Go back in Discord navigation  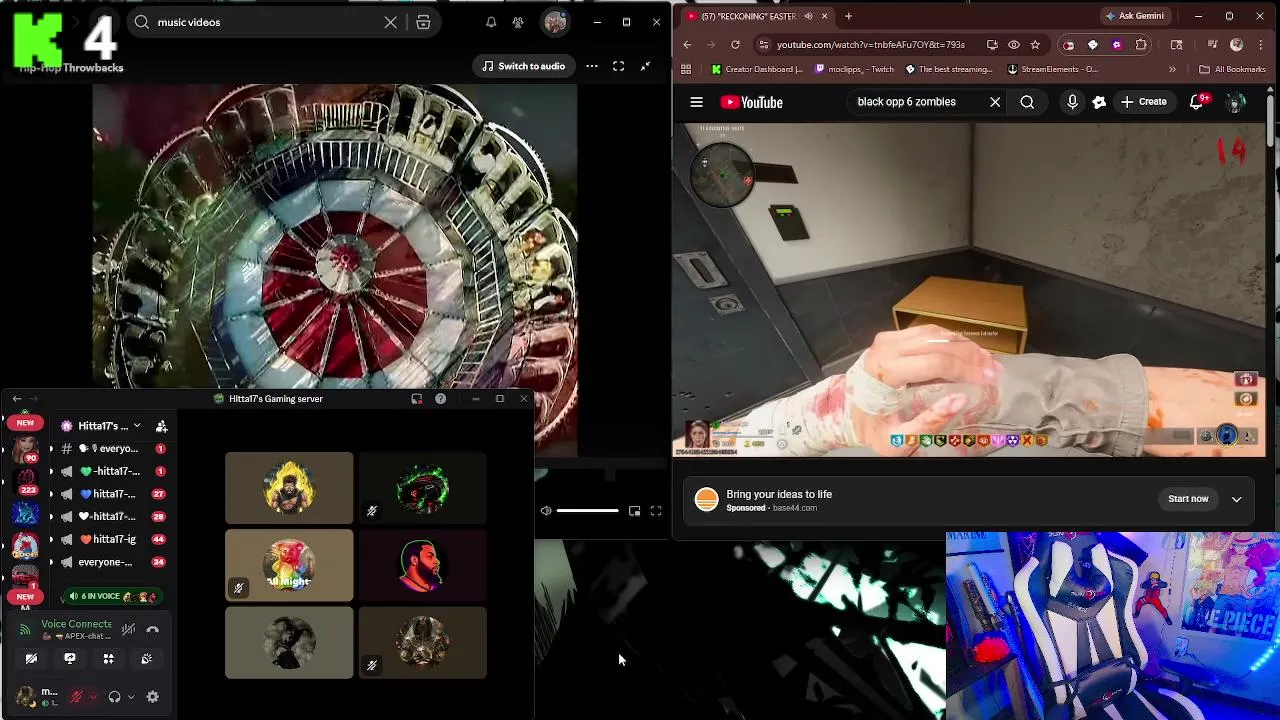[x=16, y=399]
